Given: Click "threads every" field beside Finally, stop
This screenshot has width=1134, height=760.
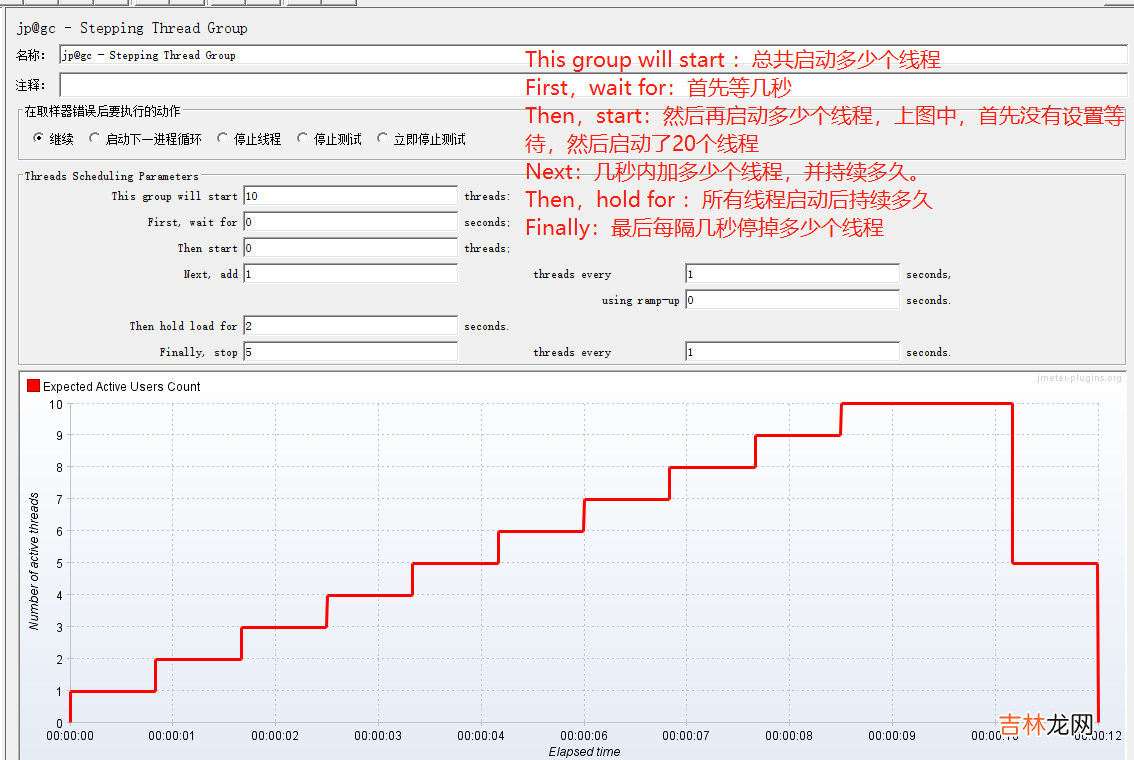Looking at the screenshot, I should [x=792, y=352].
